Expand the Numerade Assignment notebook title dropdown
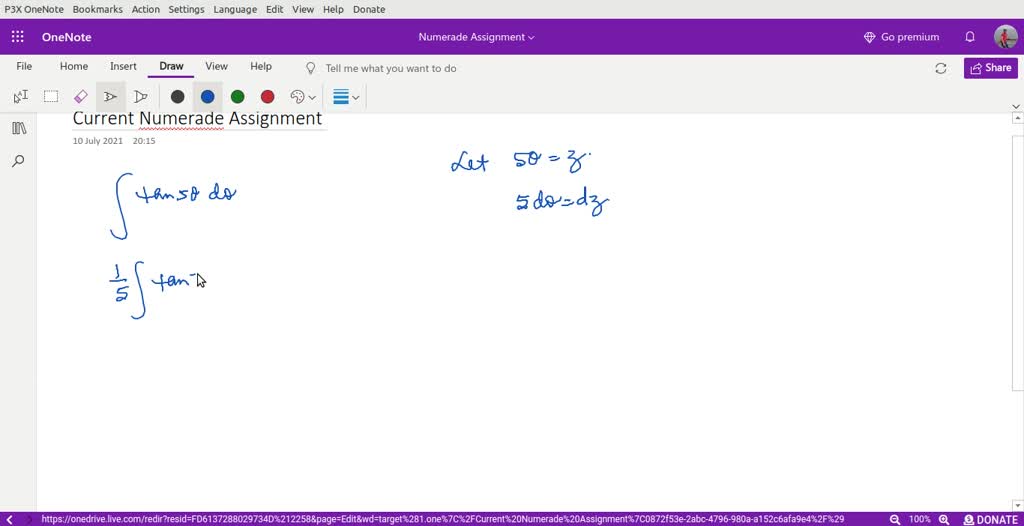 click(476, 37)
